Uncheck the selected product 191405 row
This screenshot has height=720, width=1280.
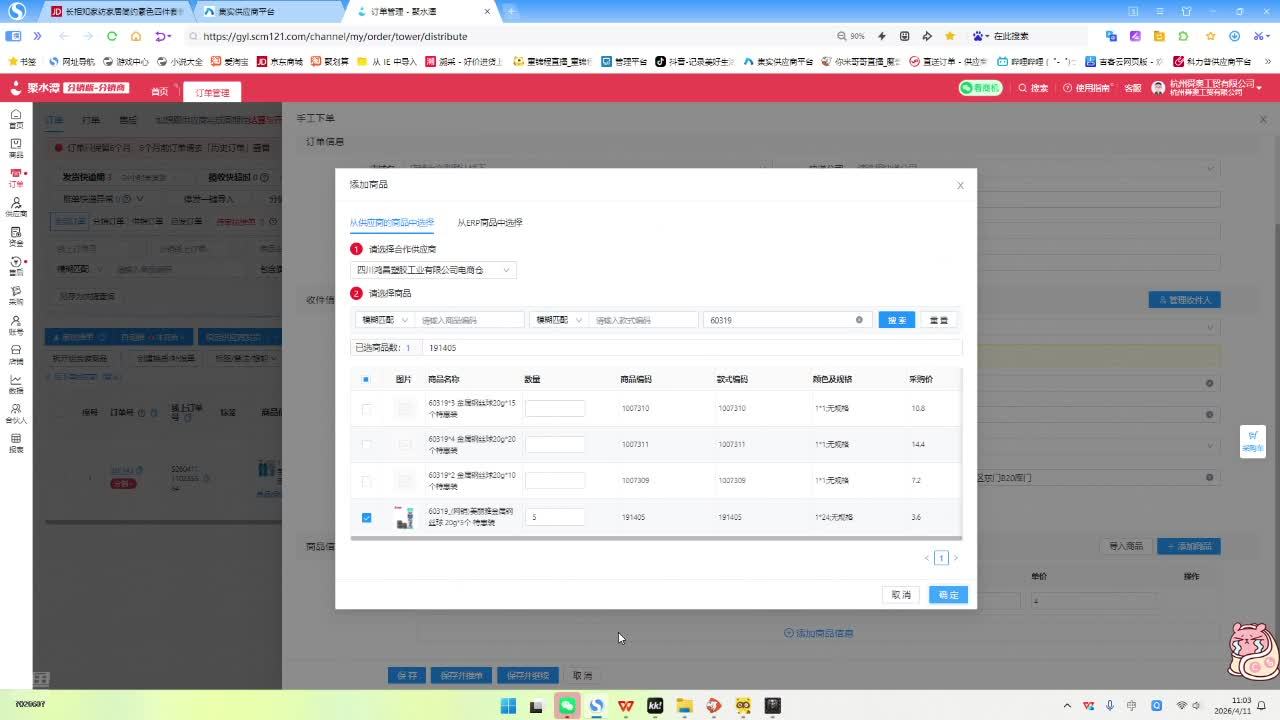(366, 518)
